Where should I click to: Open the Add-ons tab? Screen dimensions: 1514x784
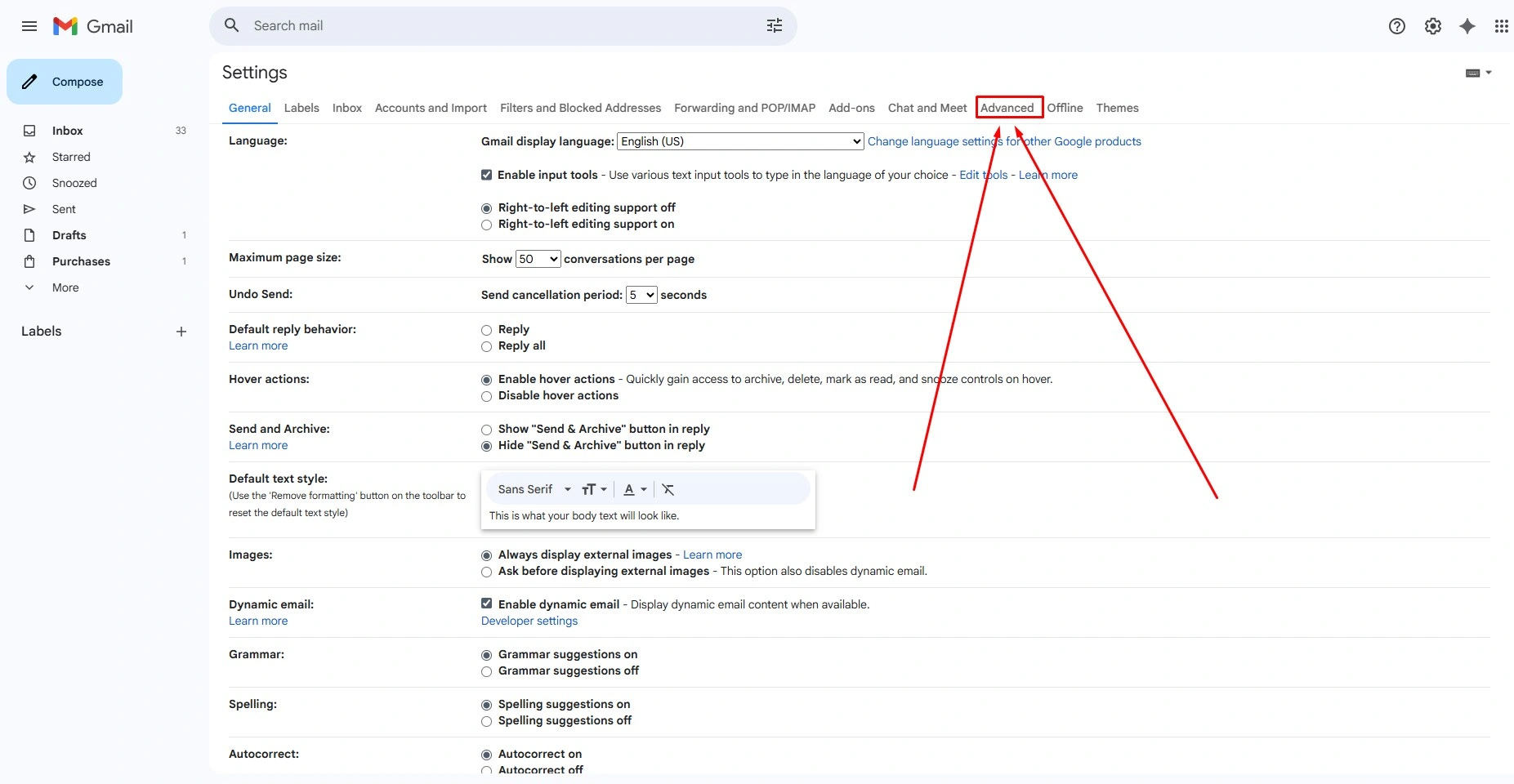851,108
